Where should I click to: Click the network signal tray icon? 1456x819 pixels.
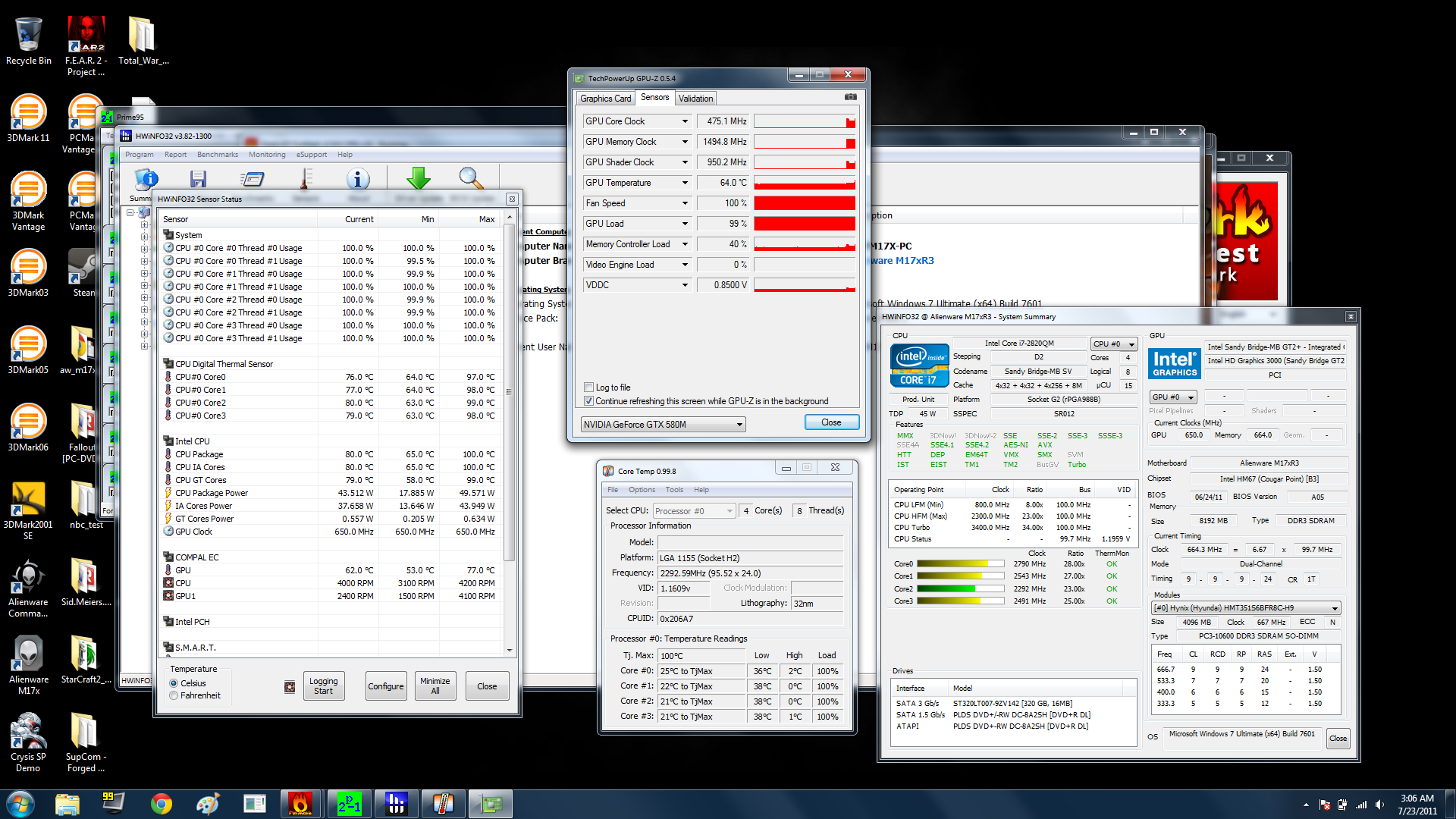point(1361,805)
